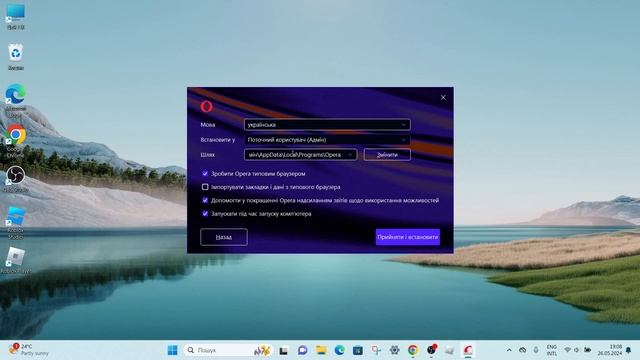Open the Roblox Player desktop shortcut

[x=16, y=260]
